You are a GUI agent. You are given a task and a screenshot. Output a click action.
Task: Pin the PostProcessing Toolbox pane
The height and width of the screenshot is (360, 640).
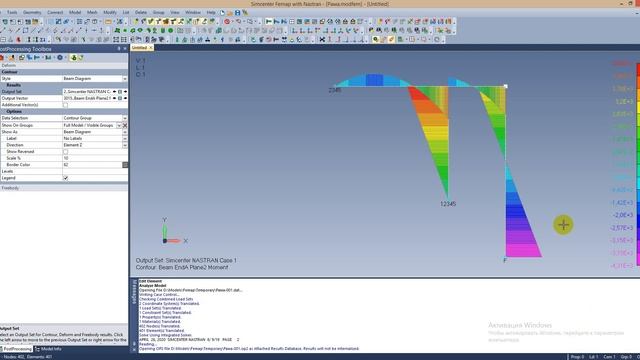pyautogui.click(x=119, y=49)
